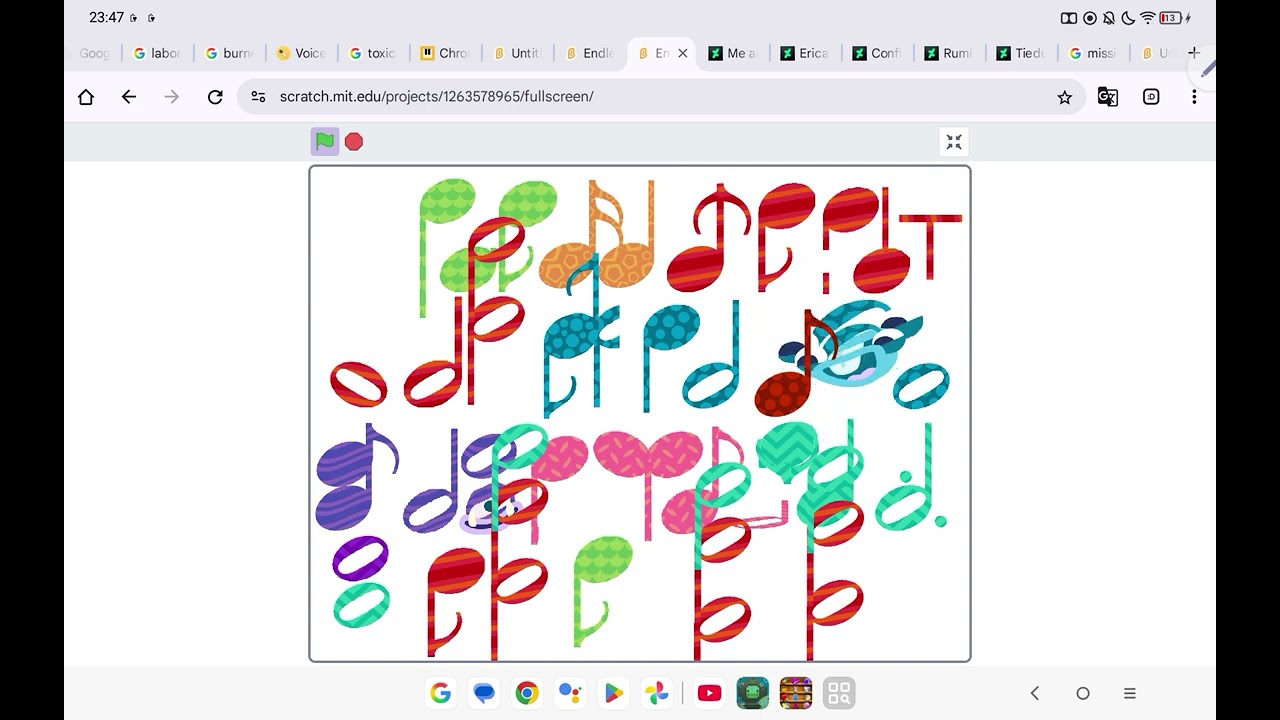This screenshot has width=1280, height=720.
Task: Open bookshelf game app in dock
Action: coord(796,693)
